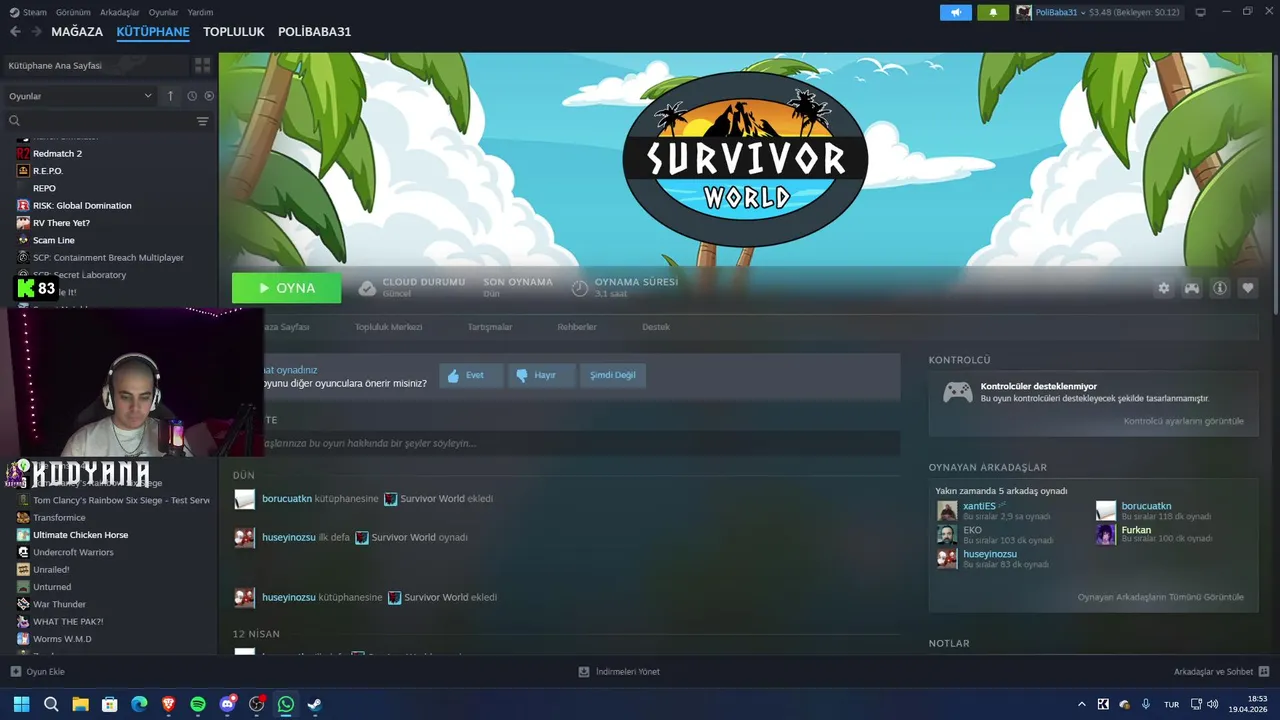
Task: Go to Kütüphane Ana Sayfası
Action: pos(96,65)
